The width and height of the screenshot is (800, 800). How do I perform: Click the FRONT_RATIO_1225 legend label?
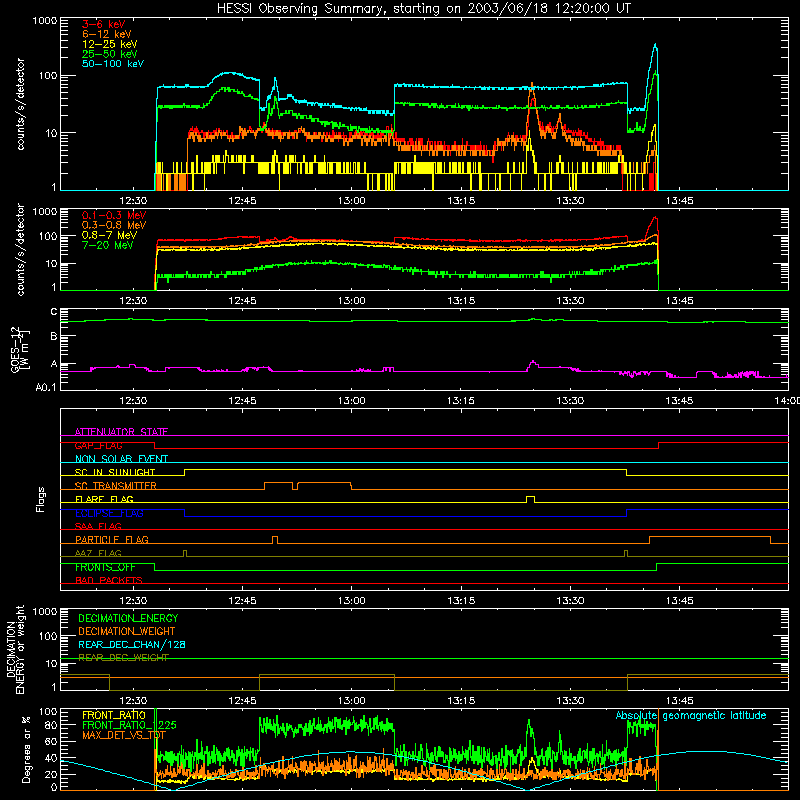[x=129, y=725]
